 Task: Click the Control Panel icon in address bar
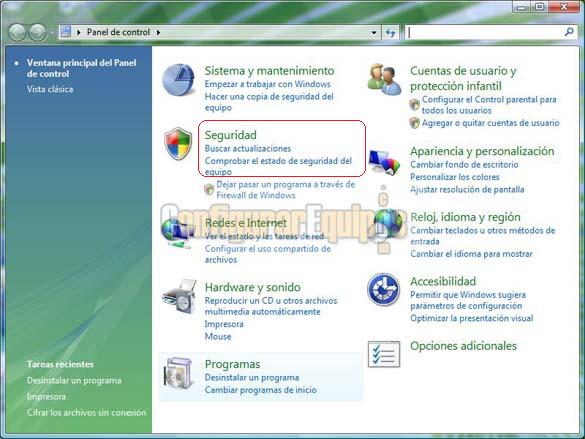click(x=66, y=32)
